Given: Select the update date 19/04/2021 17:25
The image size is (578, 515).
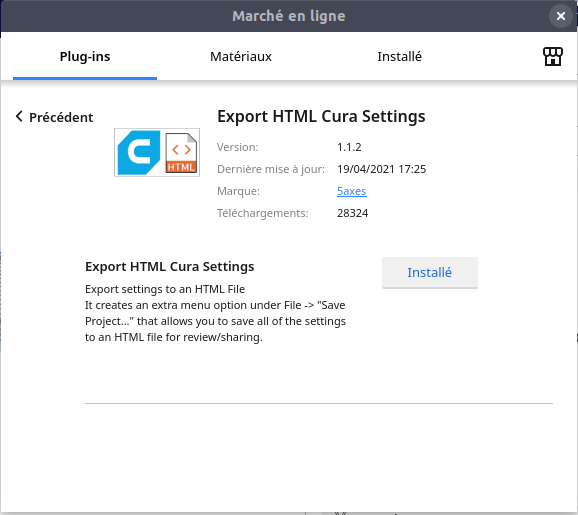Looking at the screenshot, I should pyautogui.click(x=382, y=169).
